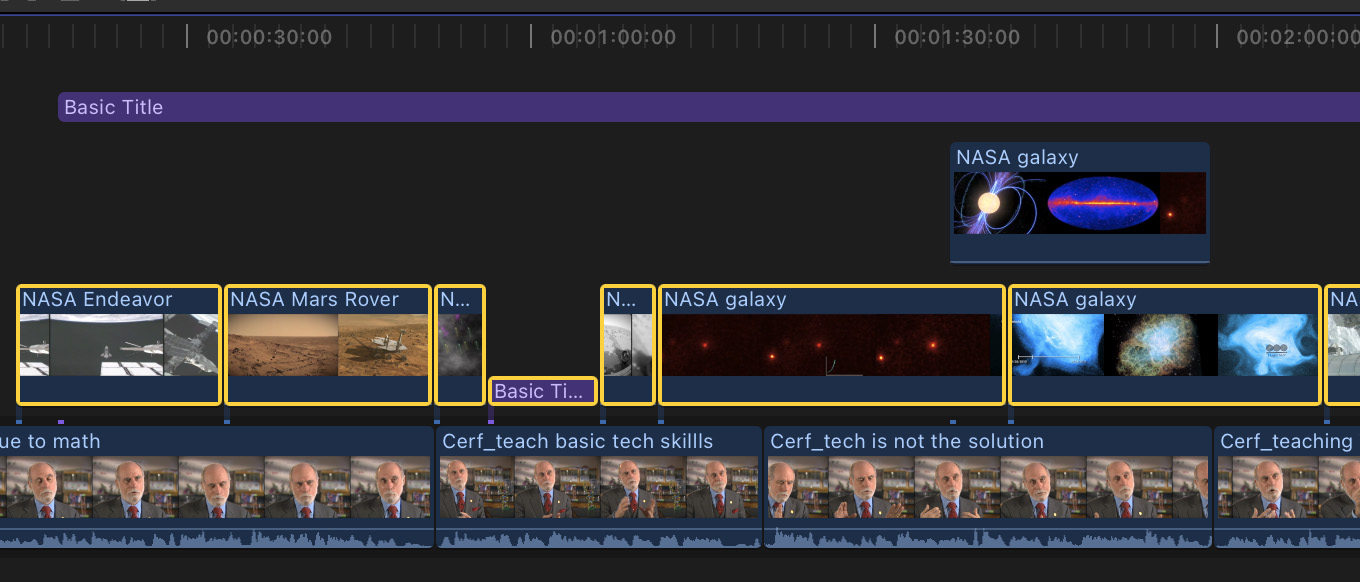The height and width of the screenshot is (582, 1360).
Task: Select the Cerf_teach basic tech skillls clip
Action: 599,487
